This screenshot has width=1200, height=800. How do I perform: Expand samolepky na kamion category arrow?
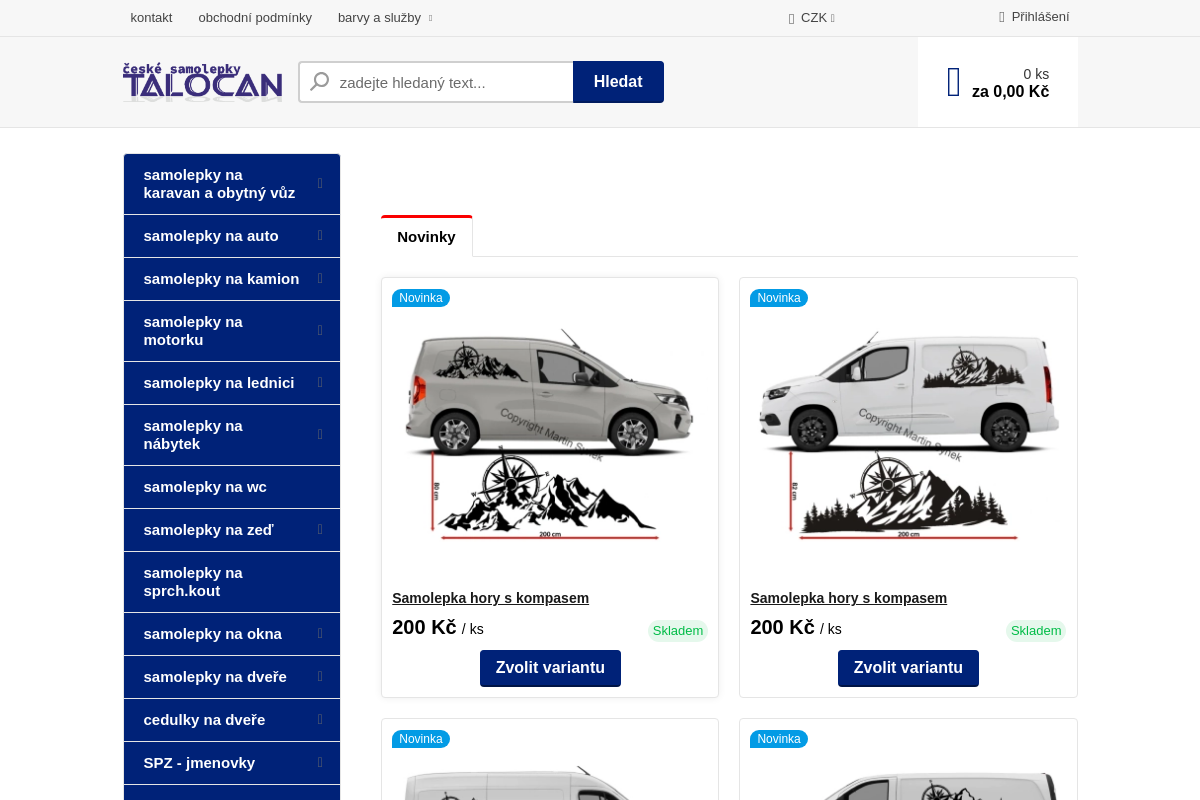point(320,279)
